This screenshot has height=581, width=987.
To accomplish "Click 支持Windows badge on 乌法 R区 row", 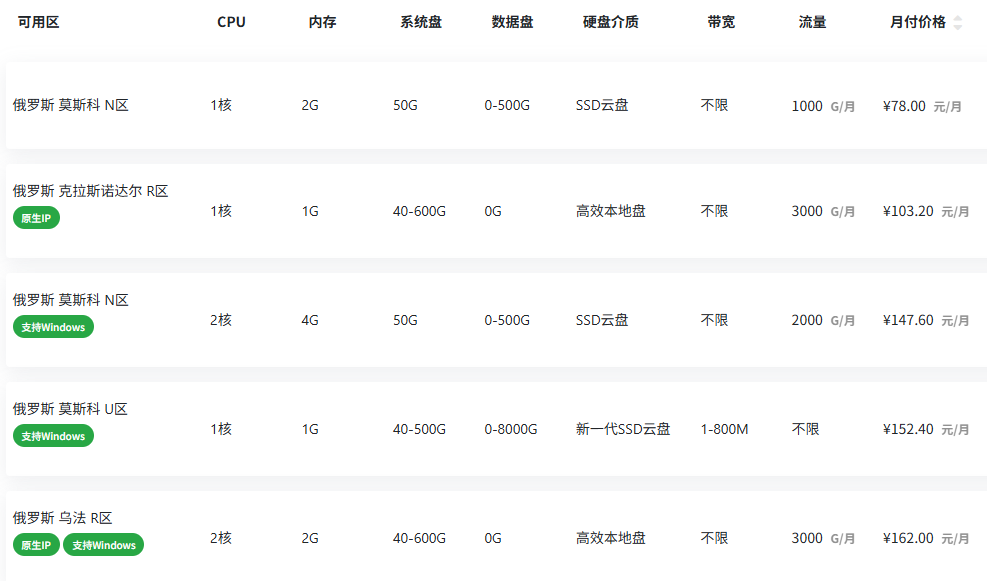I will 104,545.
